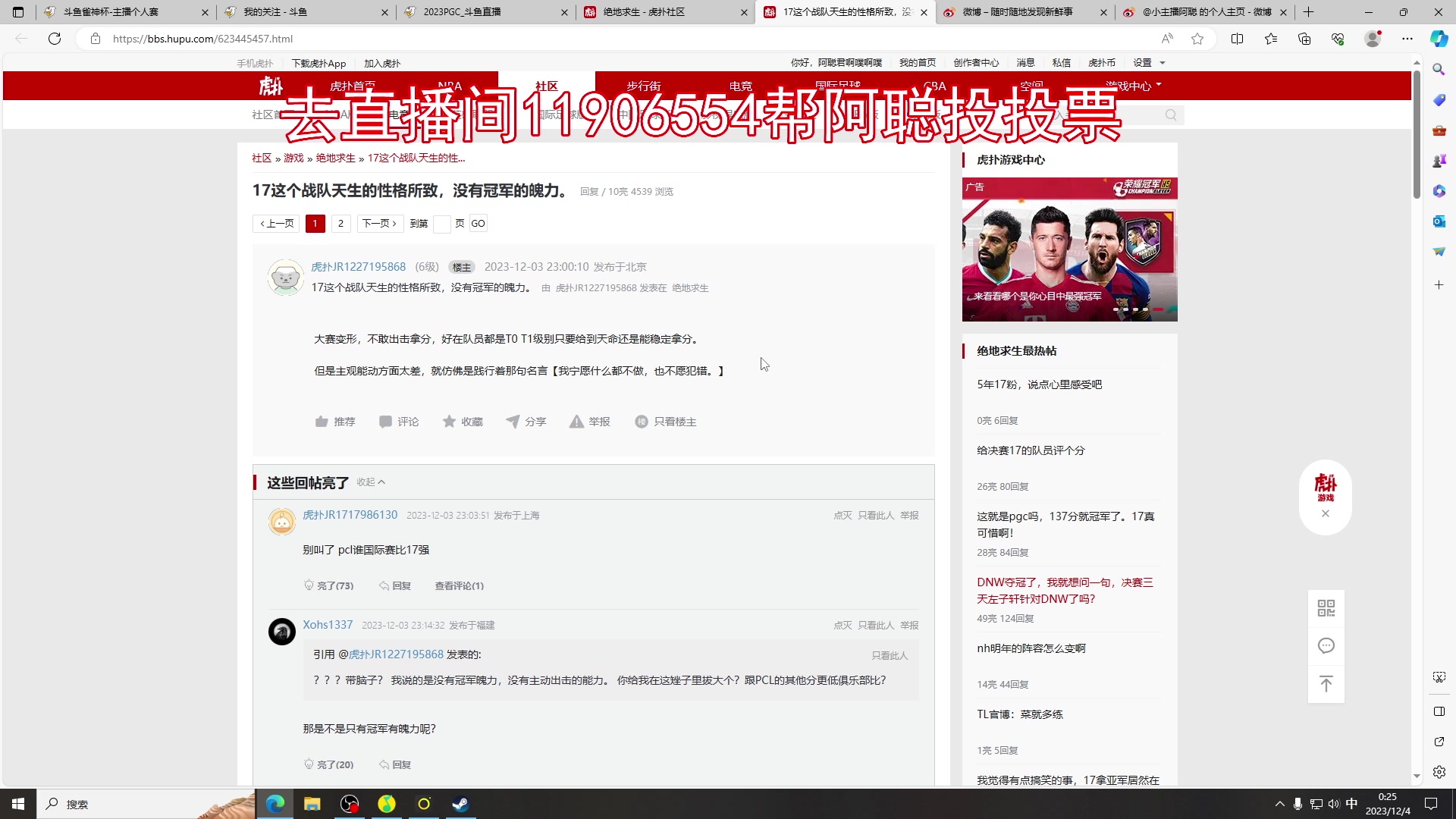Click 收藏 star on main post
Screen dimensions: 1456x819
(463, 422)
